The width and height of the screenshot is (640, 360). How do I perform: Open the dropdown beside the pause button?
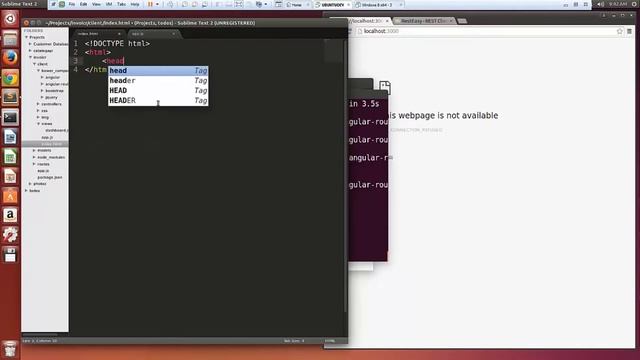click(x=157, y=4)
